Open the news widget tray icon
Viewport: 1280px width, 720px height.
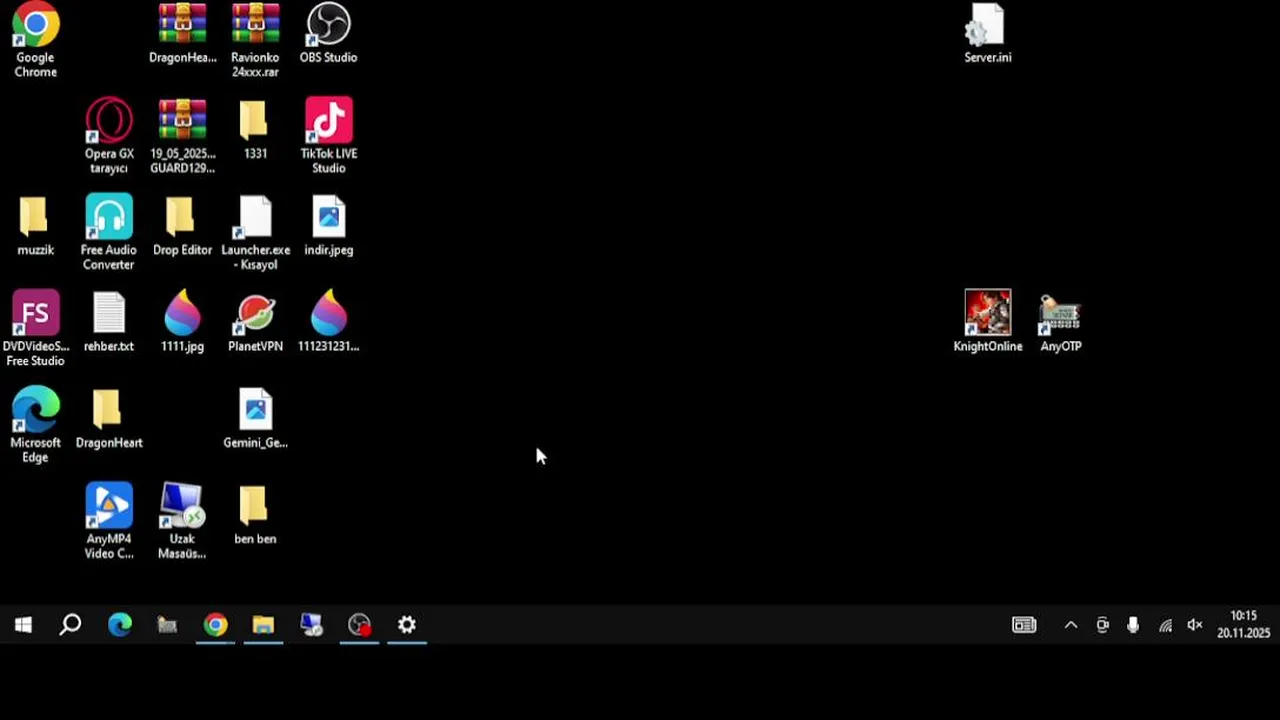coord(1024,625)
